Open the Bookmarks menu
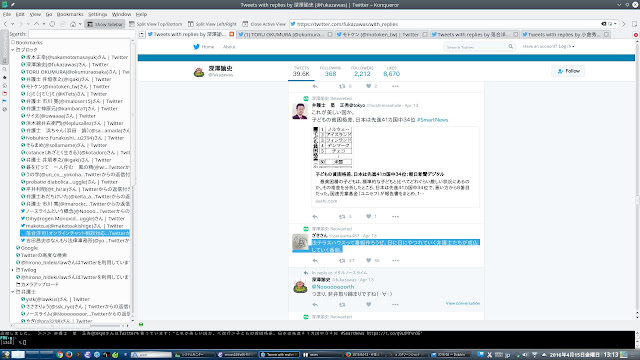 pyautogui.click(x=70, y=14)
